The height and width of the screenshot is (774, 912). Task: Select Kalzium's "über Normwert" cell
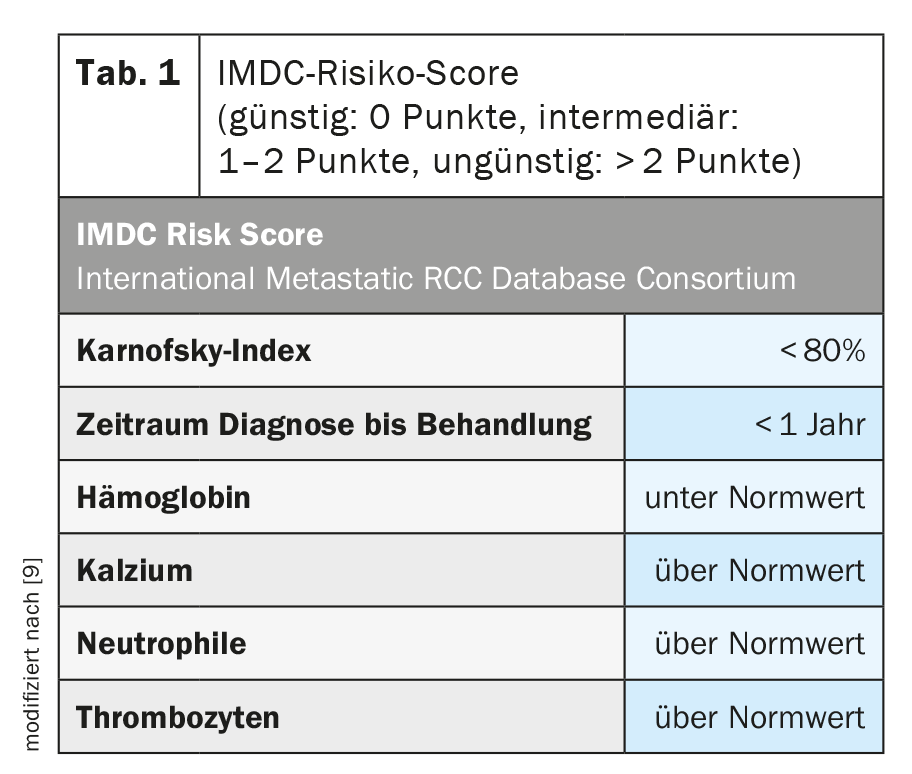[759, 571]
